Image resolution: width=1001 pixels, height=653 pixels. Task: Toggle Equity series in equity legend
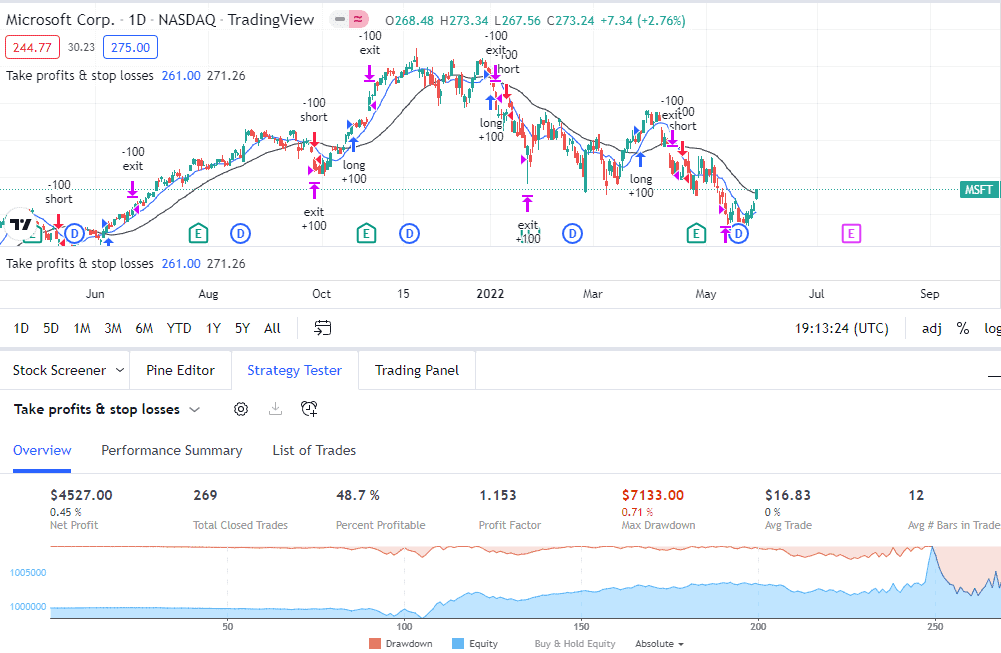[475, 643]
